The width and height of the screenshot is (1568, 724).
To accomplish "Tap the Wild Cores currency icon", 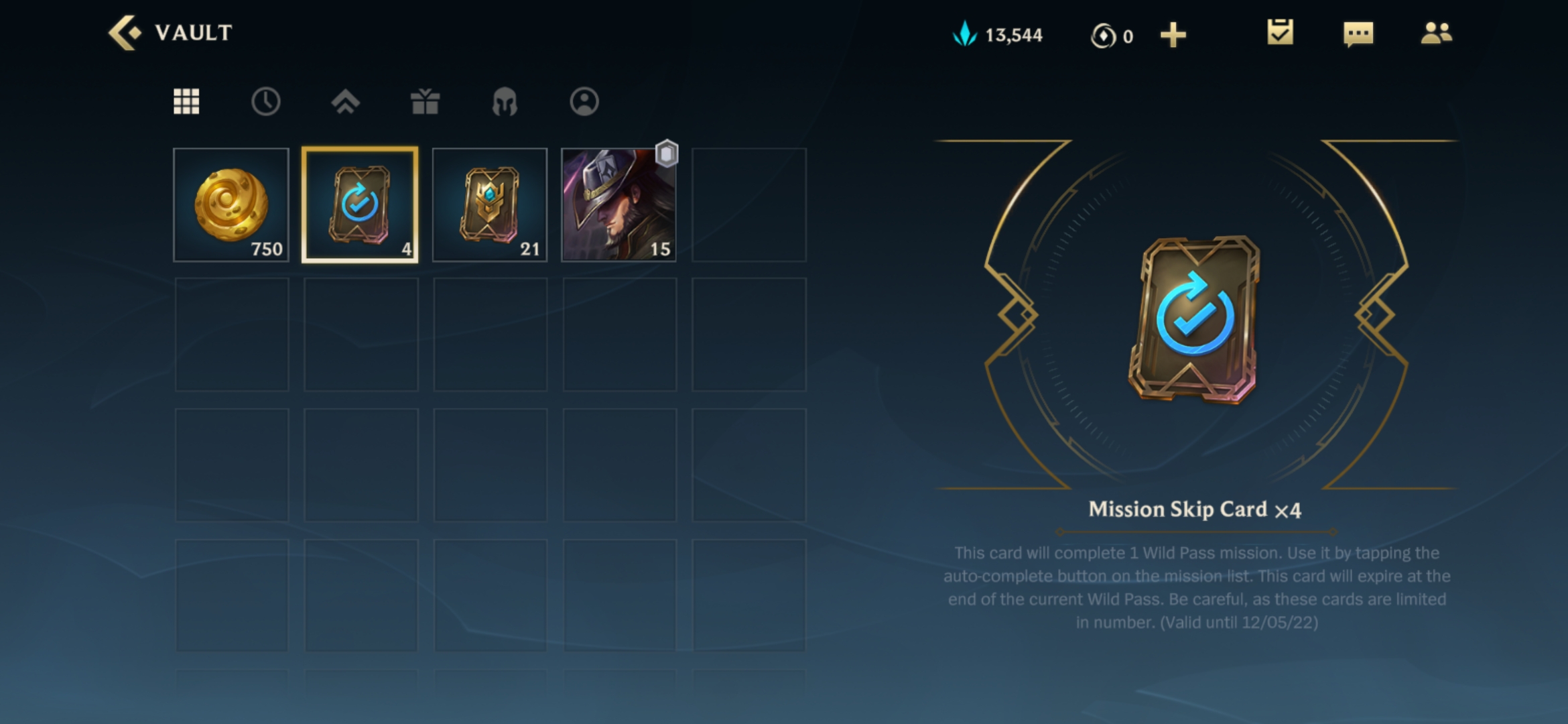I will pyautogui.click(x=1103, y=36).
